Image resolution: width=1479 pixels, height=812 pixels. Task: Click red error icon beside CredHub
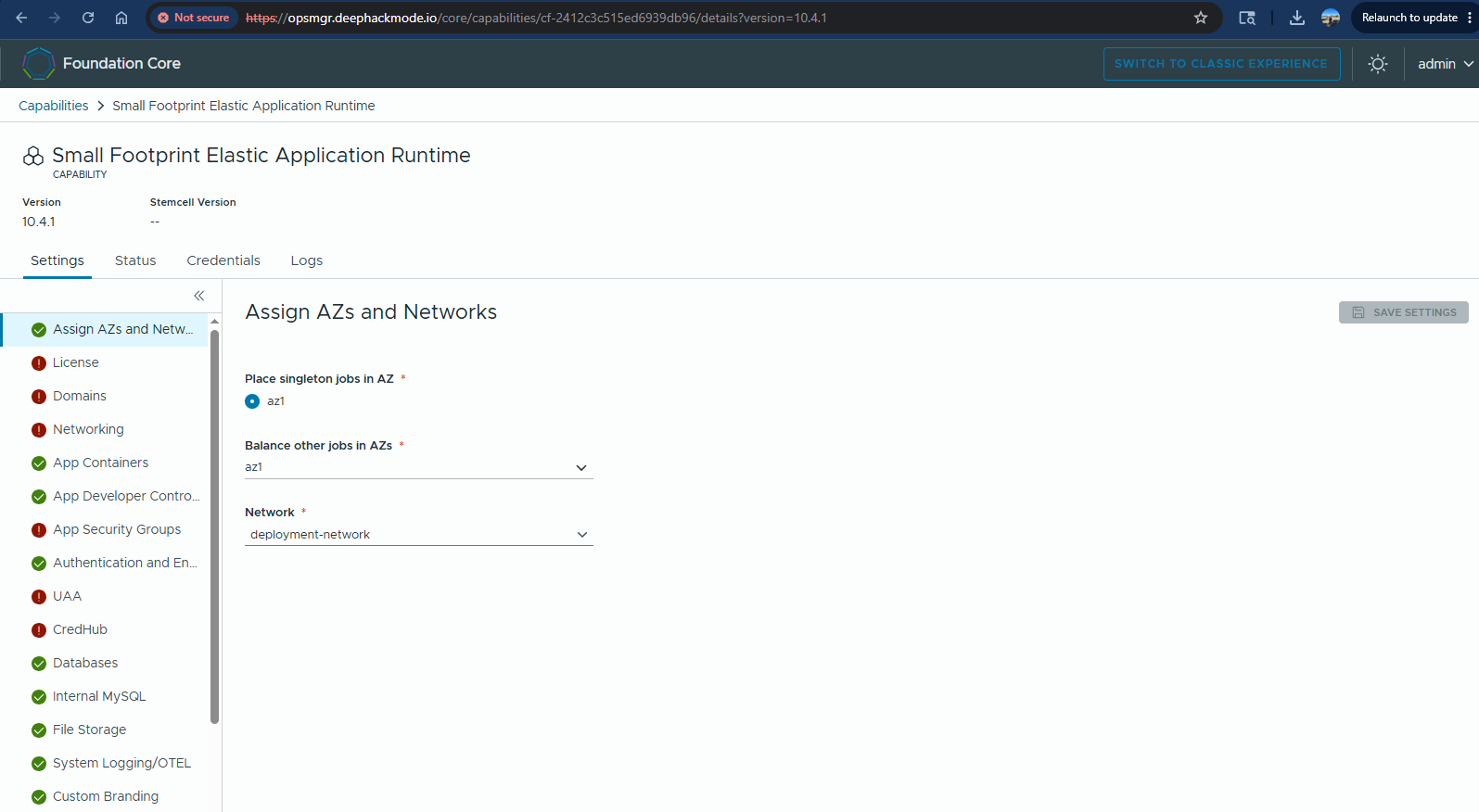[39, 630]
